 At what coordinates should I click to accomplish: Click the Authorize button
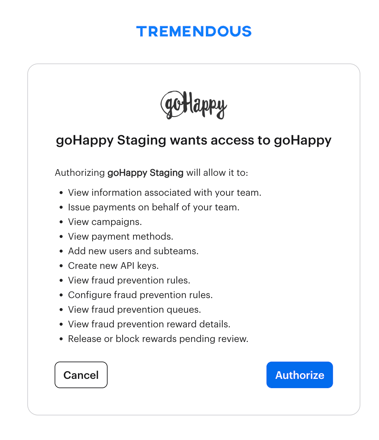[299, 375]
